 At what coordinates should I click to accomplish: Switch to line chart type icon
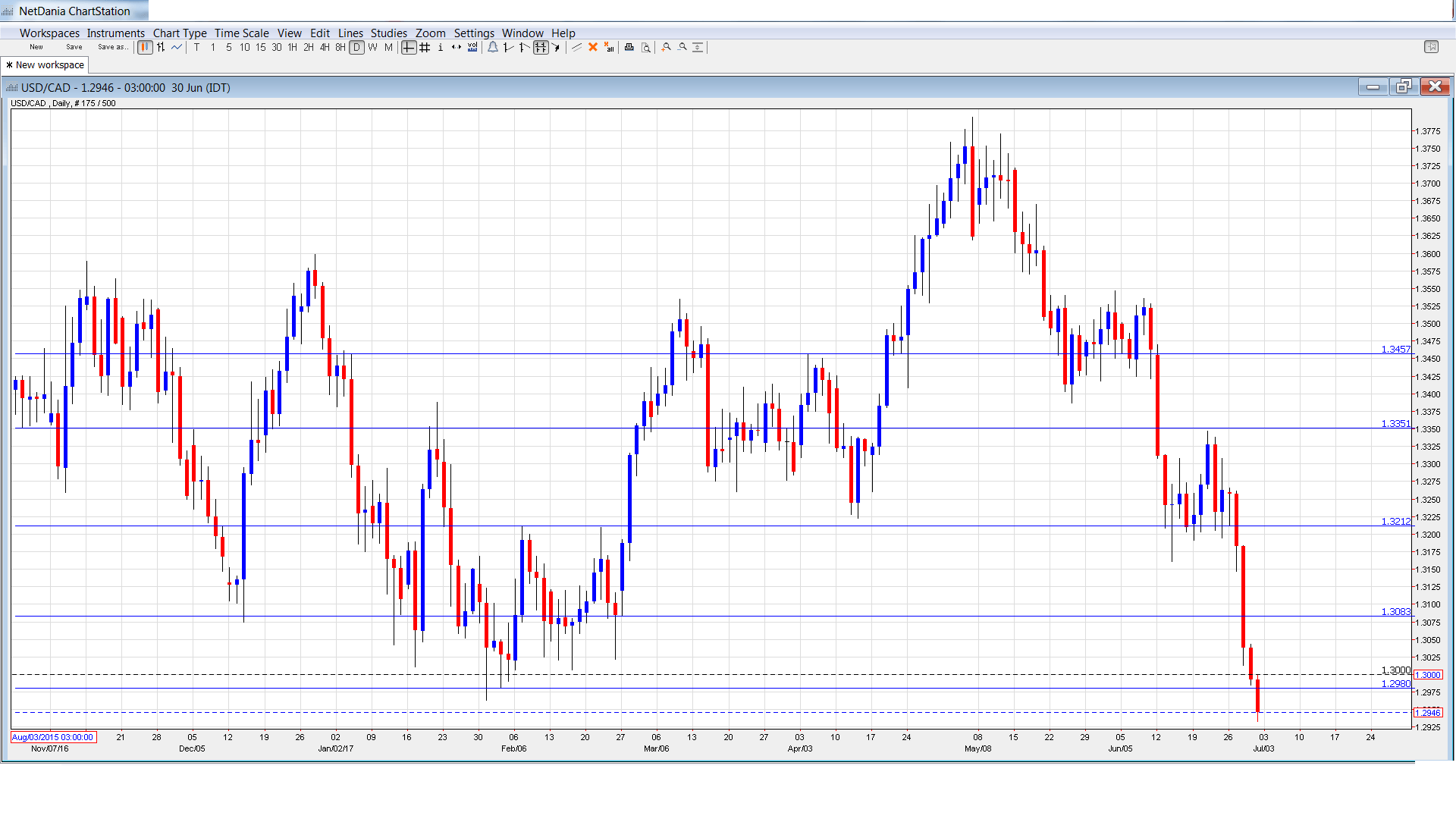click(177, 47)
